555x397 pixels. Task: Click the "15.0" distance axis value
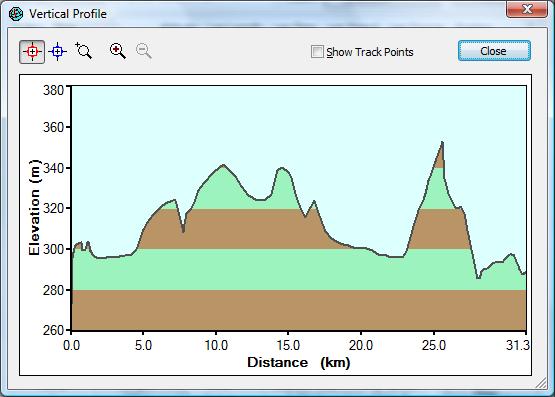(x=288, y=345)
